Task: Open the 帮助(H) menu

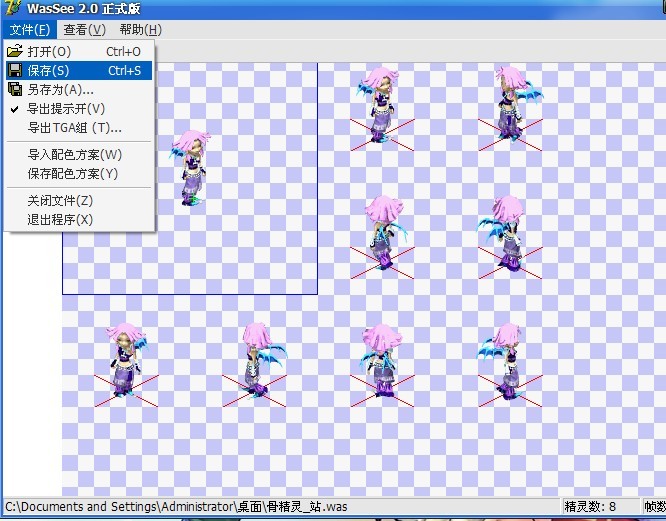Action: [141, 30]
